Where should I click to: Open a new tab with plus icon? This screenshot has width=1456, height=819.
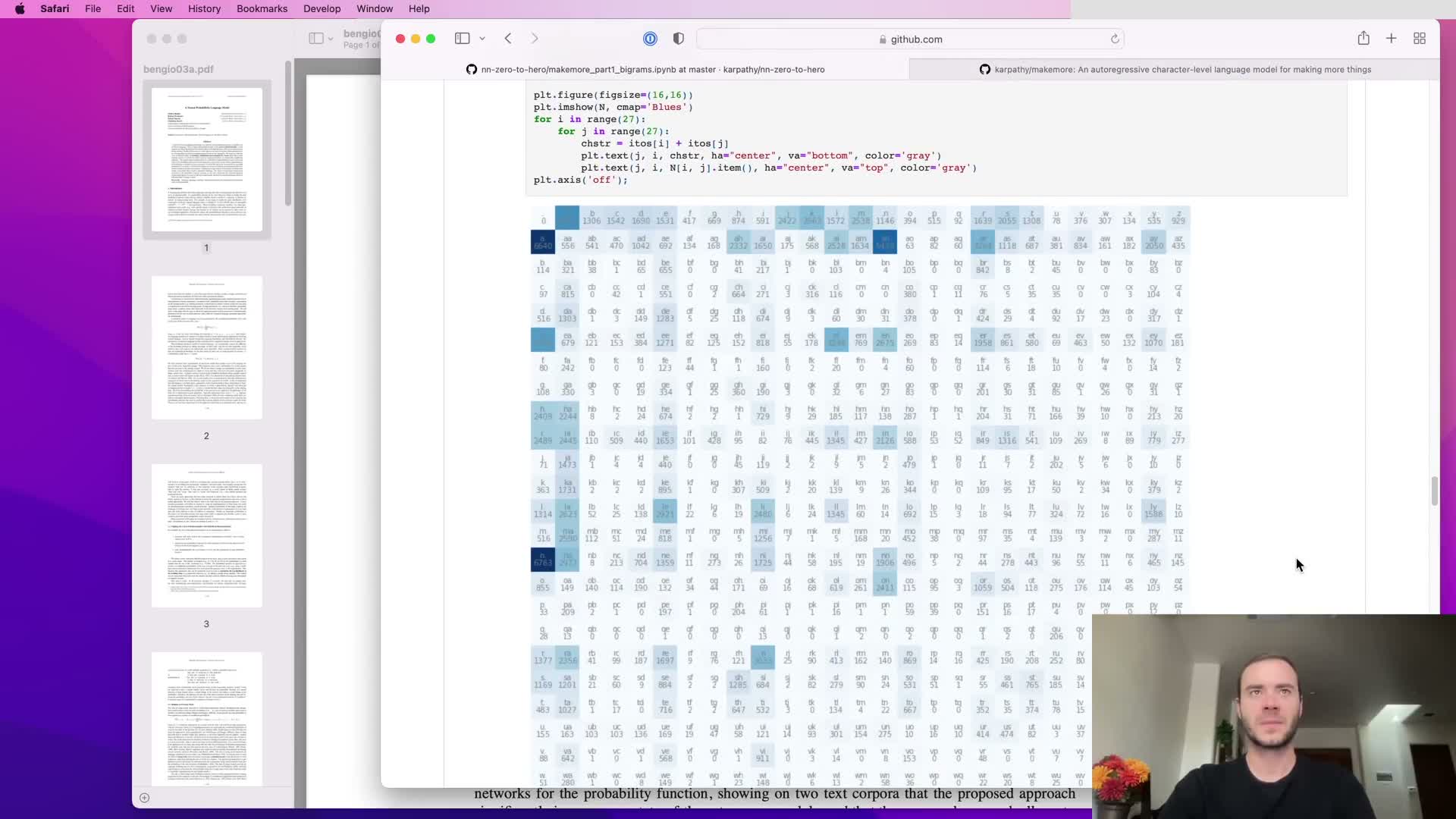point(1392,39)
